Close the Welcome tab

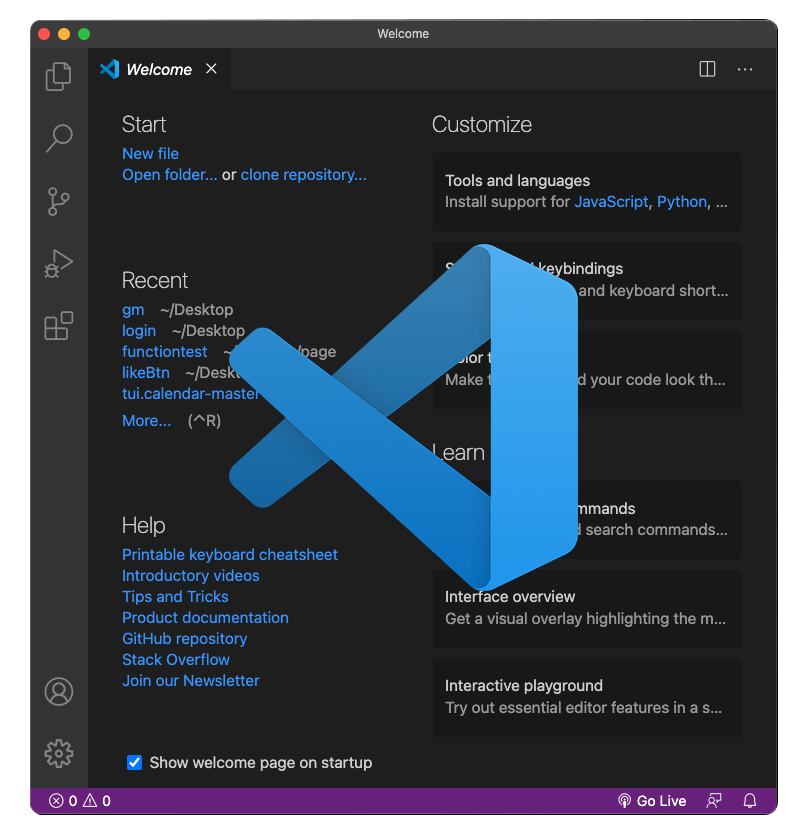coord(211,69)
